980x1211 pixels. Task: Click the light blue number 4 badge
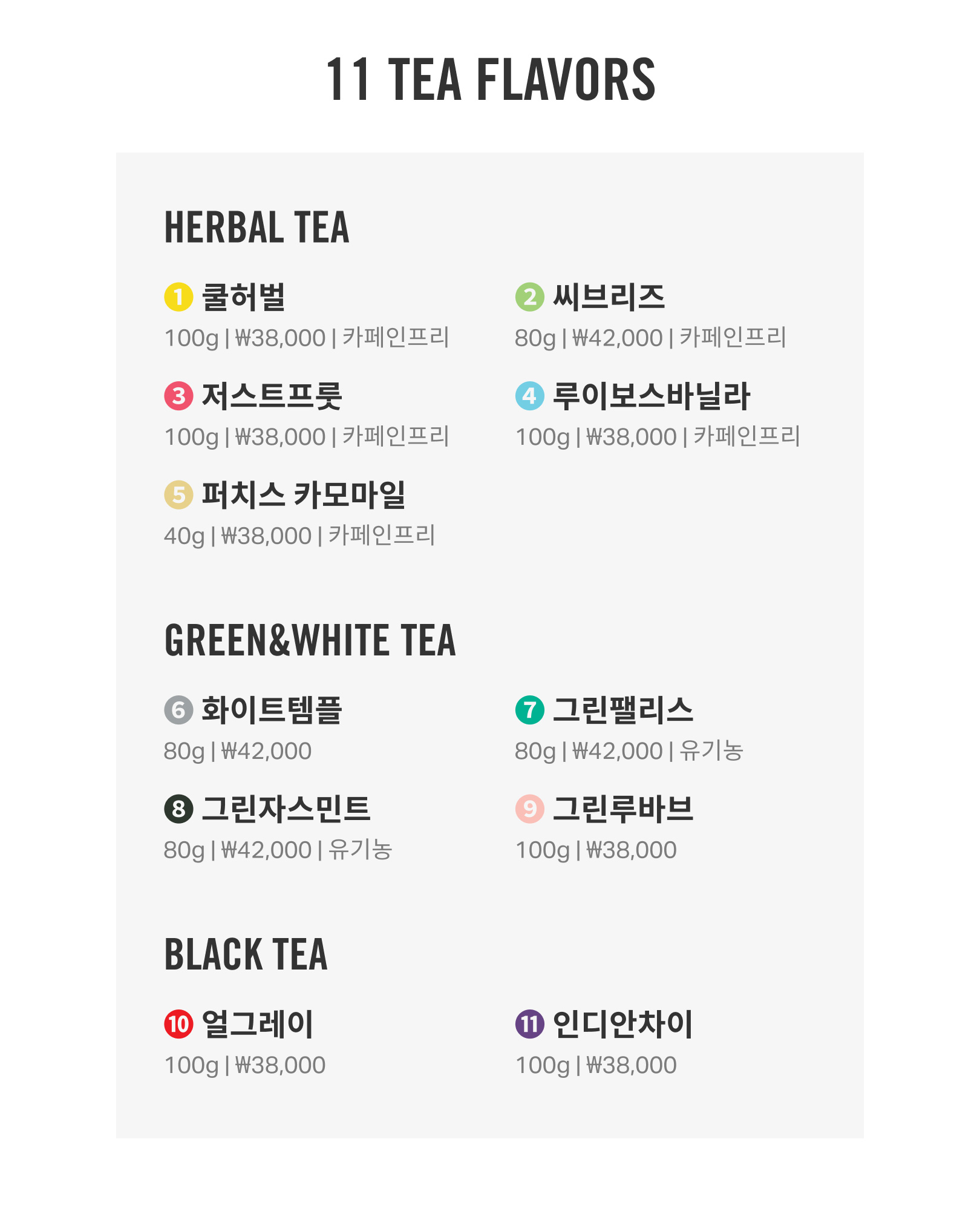(x=530, y=396)
